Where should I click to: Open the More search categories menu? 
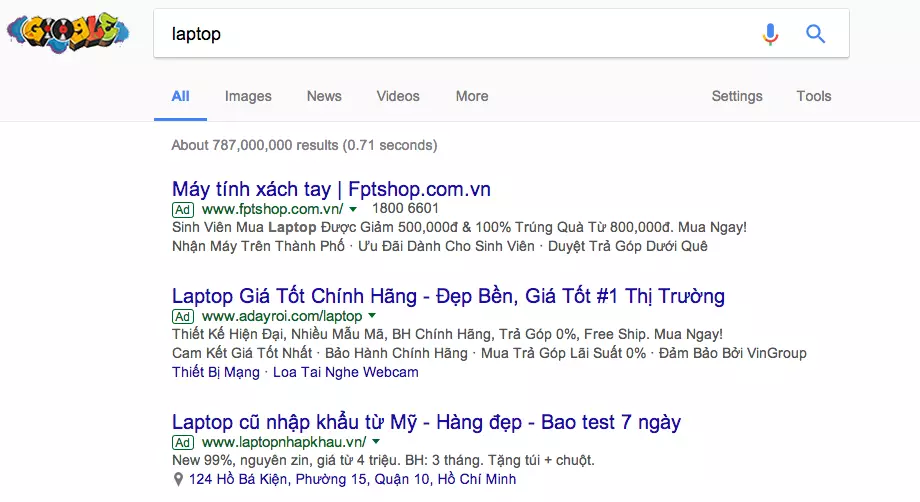click(x=472, y=96)
